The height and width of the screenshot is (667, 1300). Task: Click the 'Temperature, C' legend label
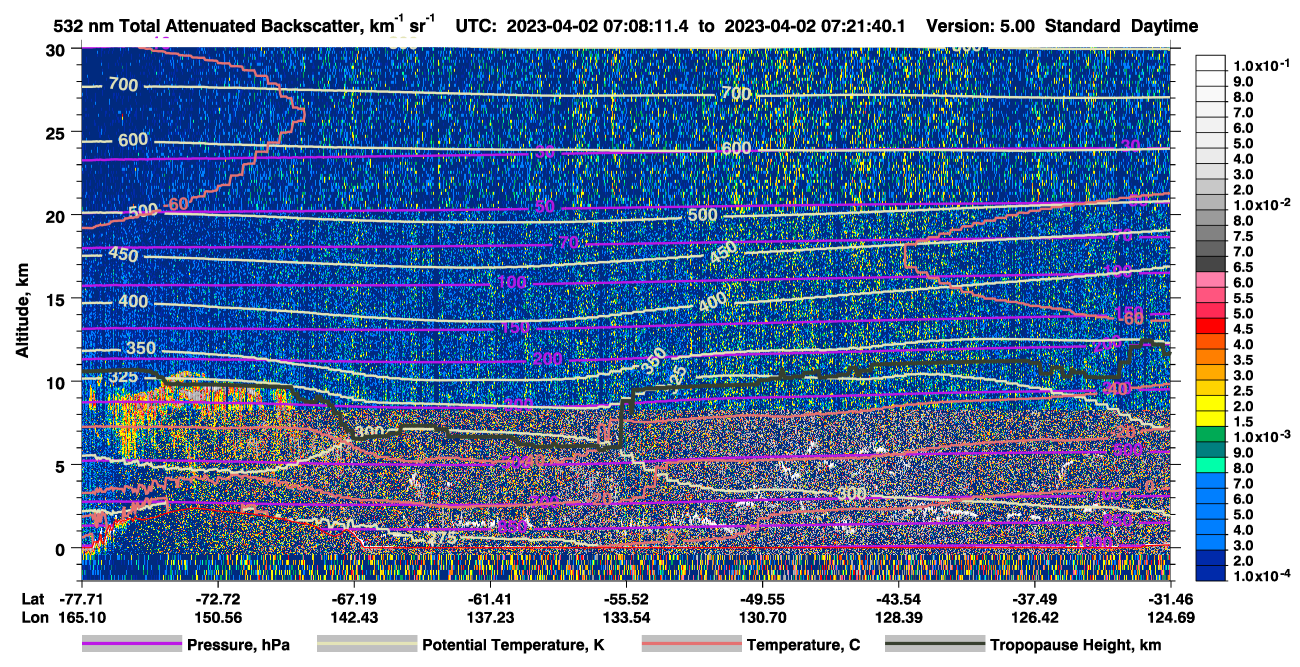(x=803, y=646)
